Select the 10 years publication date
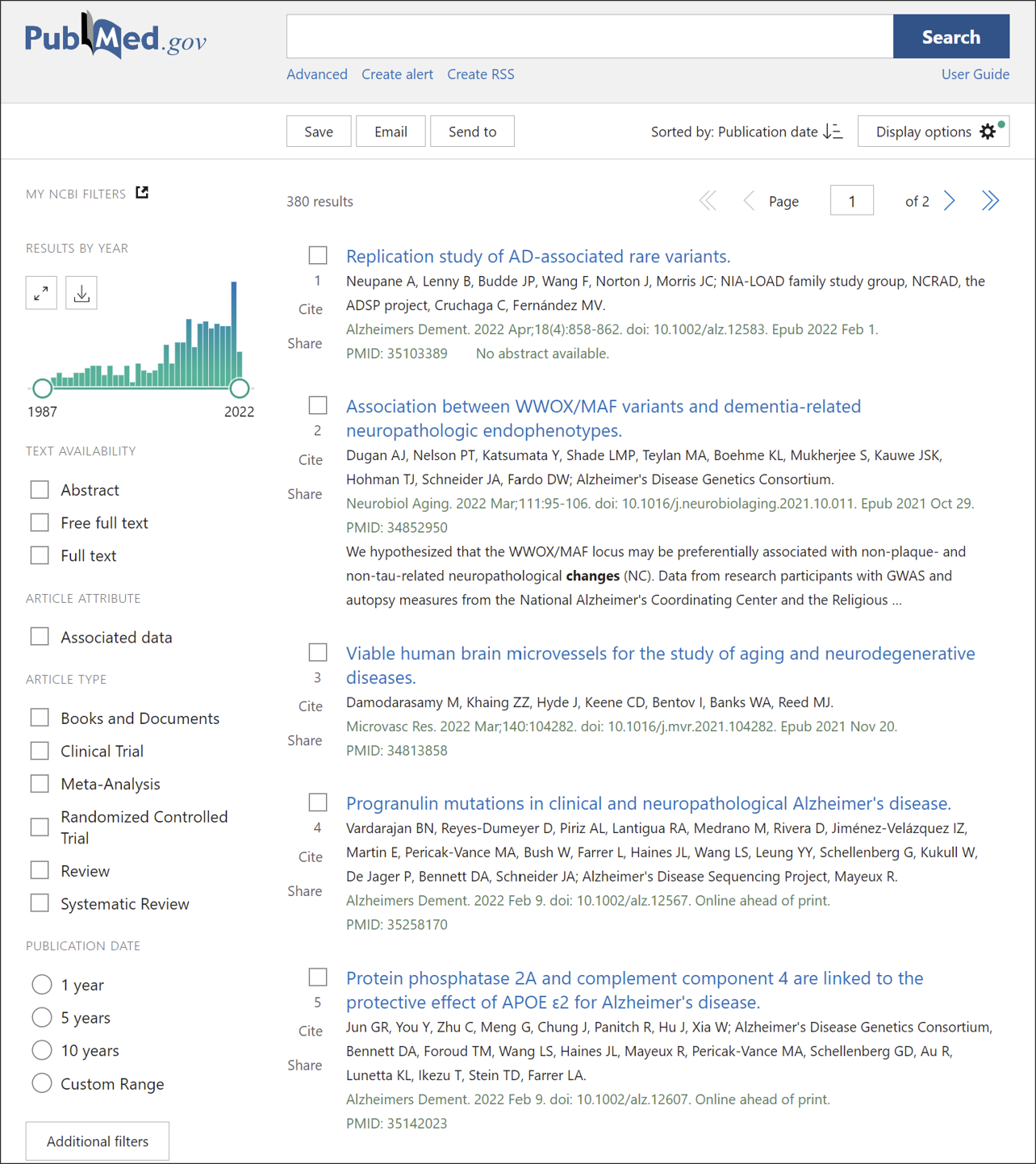Viewport: 1036px width, 1164px height. pos(42,1050)
